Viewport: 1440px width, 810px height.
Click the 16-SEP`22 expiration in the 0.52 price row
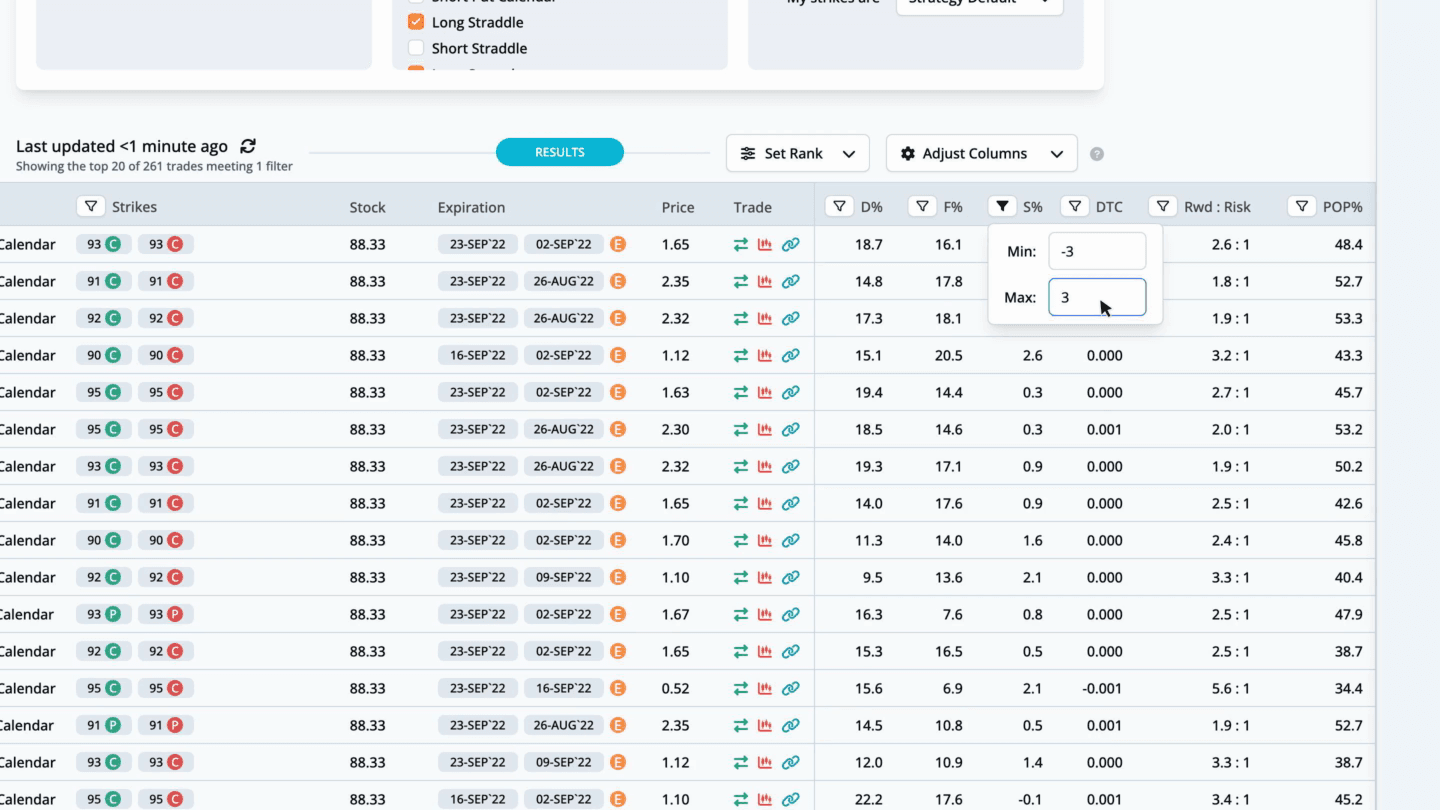coord(564,688)
